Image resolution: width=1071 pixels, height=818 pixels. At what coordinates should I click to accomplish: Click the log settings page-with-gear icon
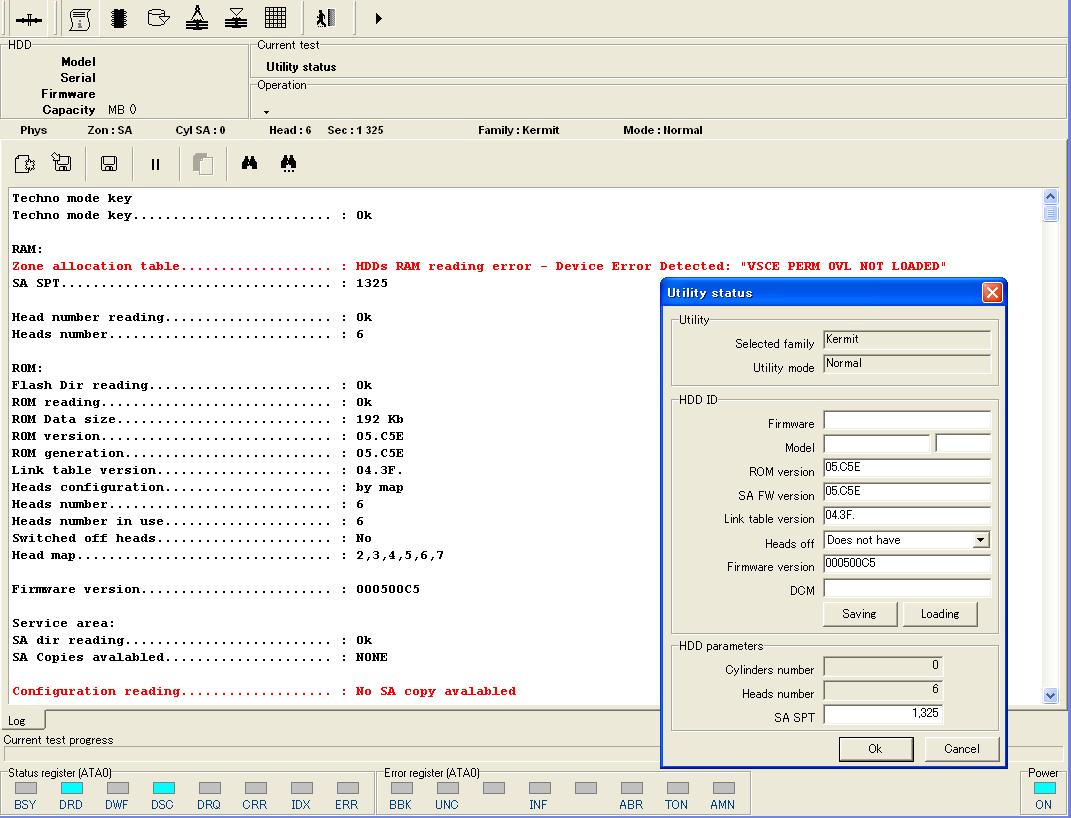25,164
